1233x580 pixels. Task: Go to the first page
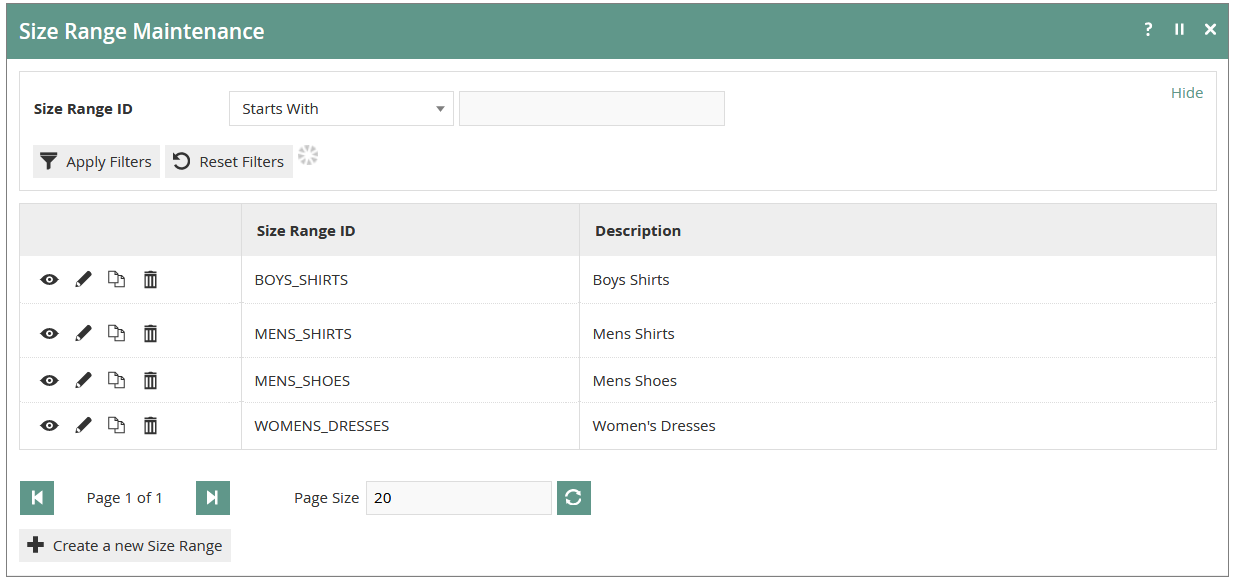[37, 498]
